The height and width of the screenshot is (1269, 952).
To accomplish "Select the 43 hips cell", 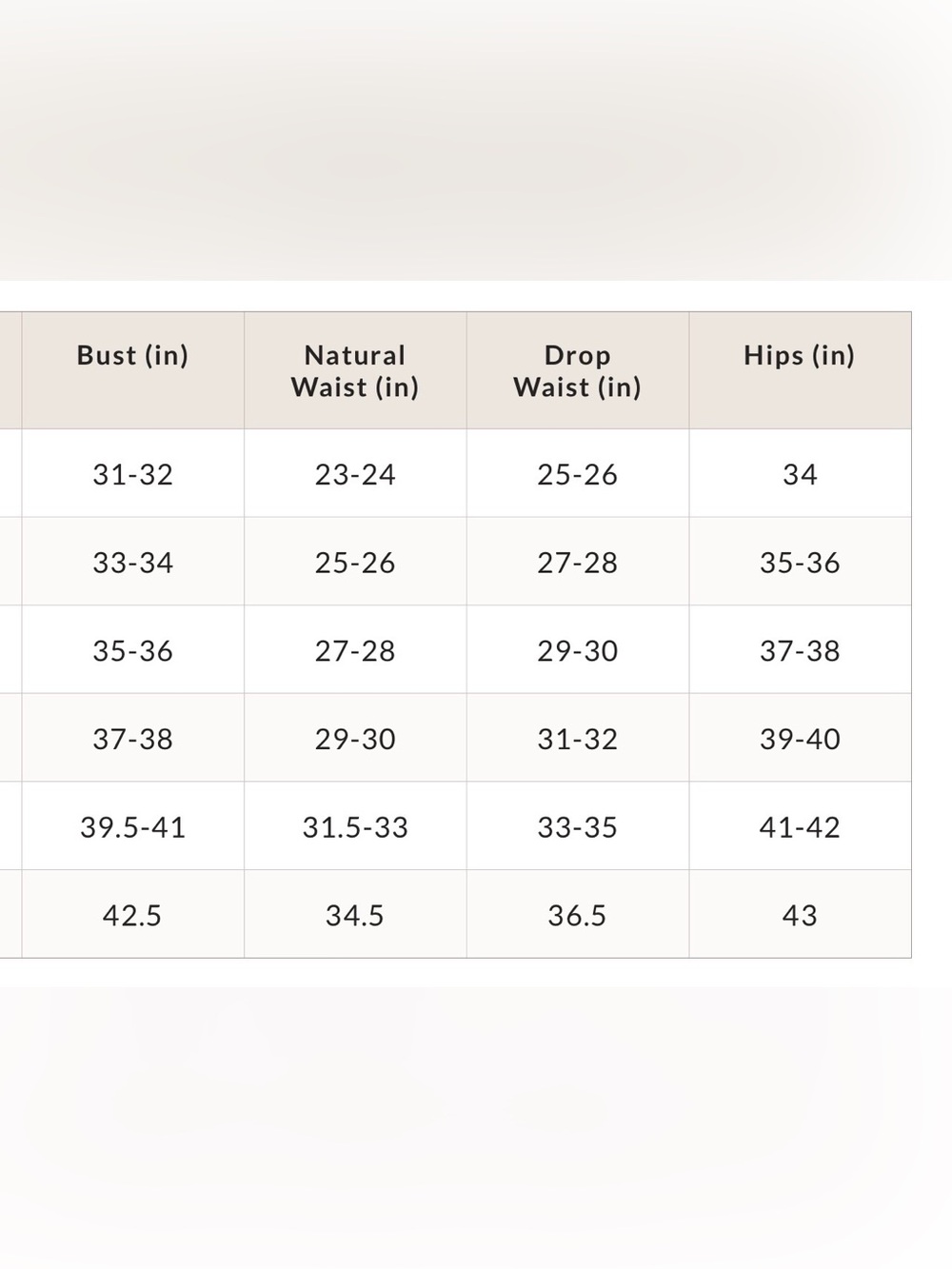I will pos(800,914).
